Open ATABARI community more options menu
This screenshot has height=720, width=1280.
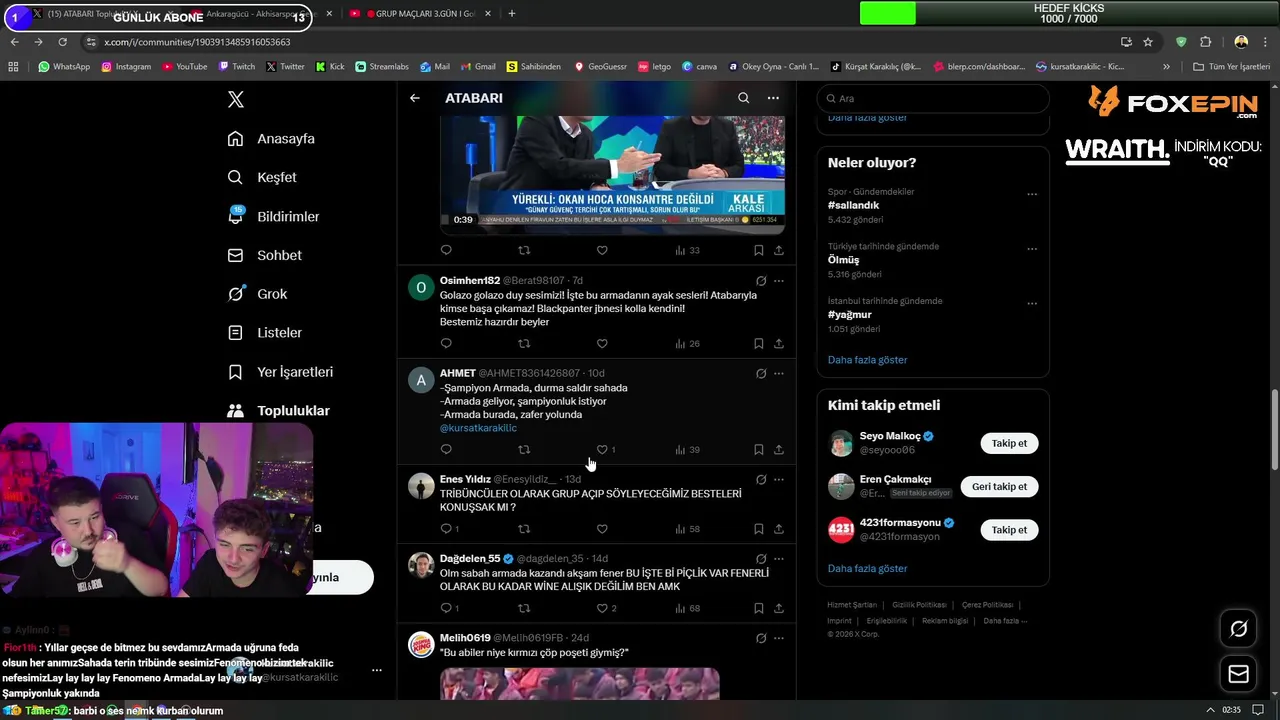[x=773, y=98]
